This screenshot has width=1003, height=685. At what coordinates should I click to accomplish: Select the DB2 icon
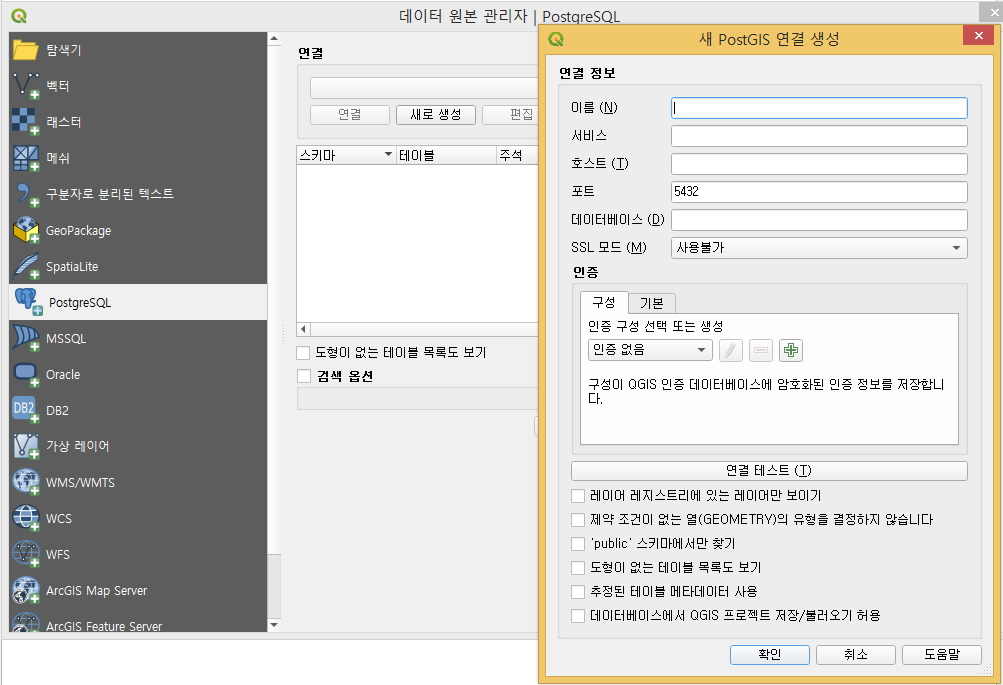point(26,410)
